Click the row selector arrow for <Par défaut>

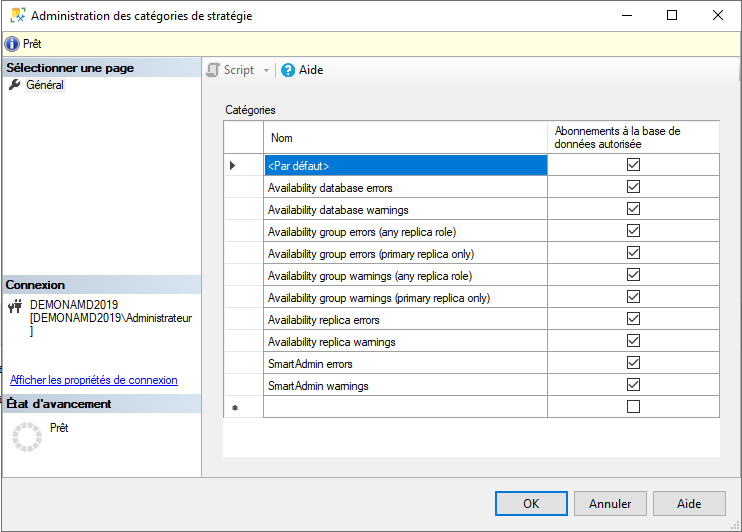coord(233,165)
